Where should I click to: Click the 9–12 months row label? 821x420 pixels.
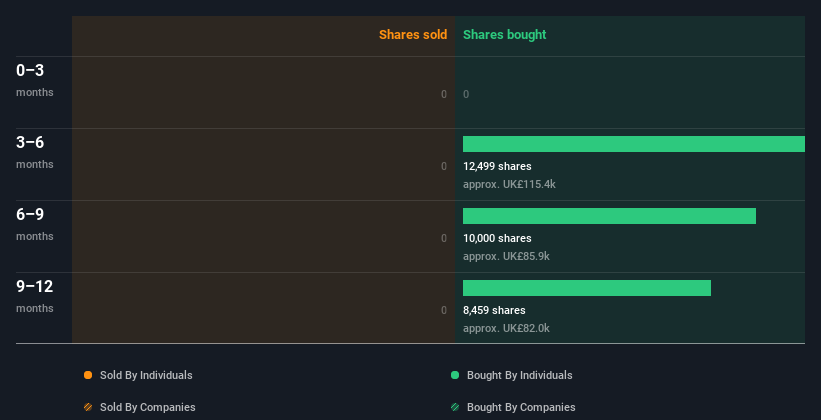point(35,296)
